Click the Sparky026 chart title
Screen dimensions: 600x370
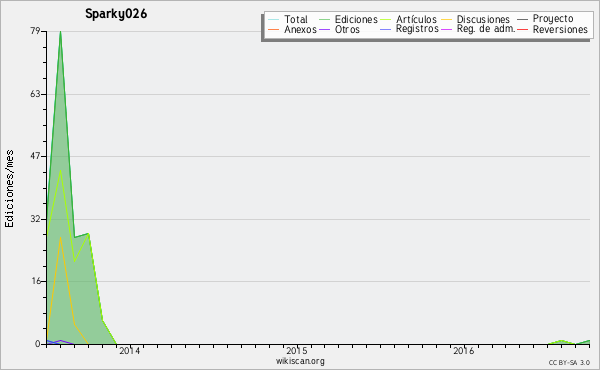pyautogui.click(x=116, y=14)
